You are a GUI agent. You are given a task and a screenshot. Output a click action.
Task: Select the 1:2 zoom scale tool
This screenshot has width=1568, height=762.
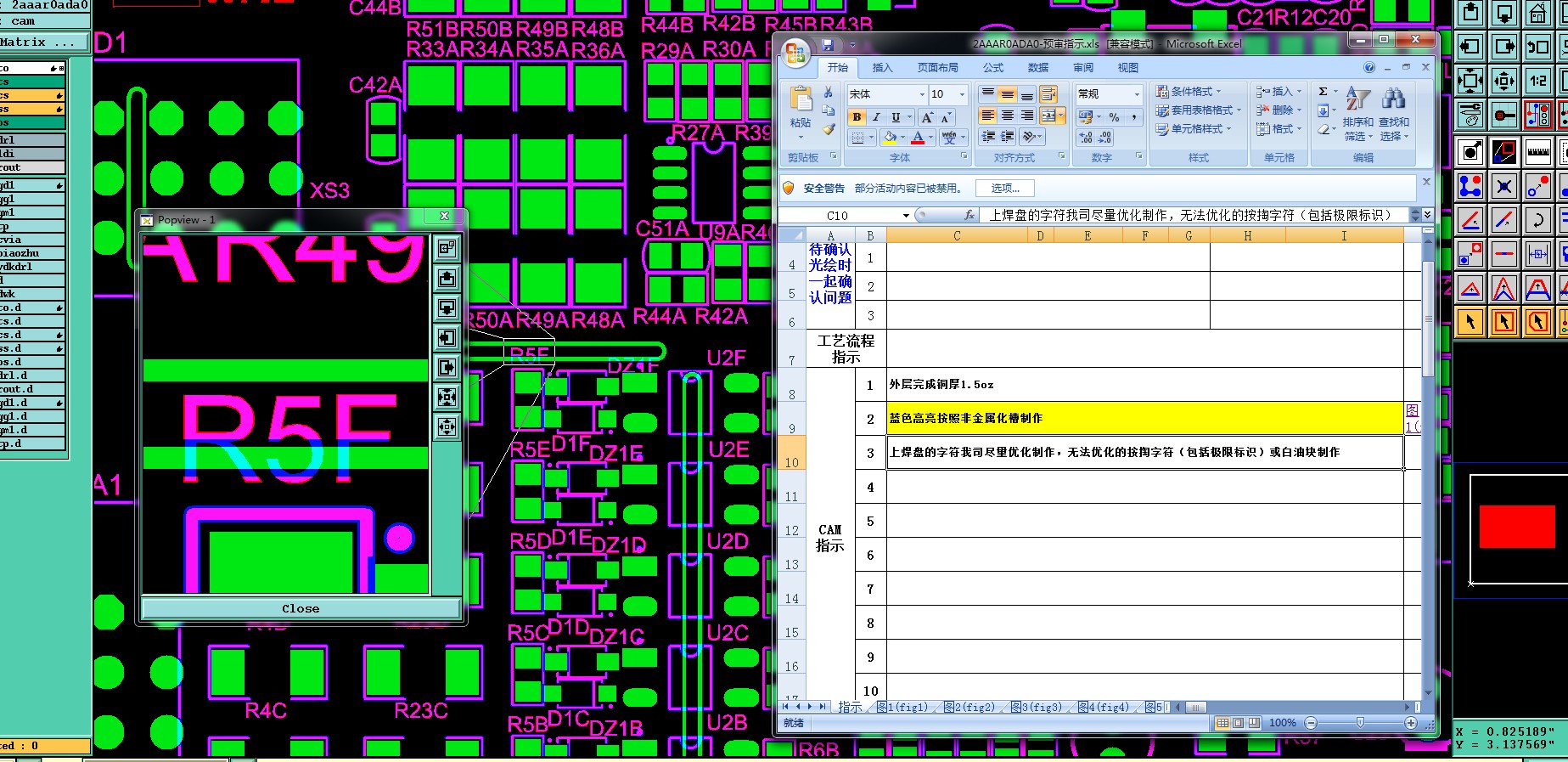(x=1537, y=81)
